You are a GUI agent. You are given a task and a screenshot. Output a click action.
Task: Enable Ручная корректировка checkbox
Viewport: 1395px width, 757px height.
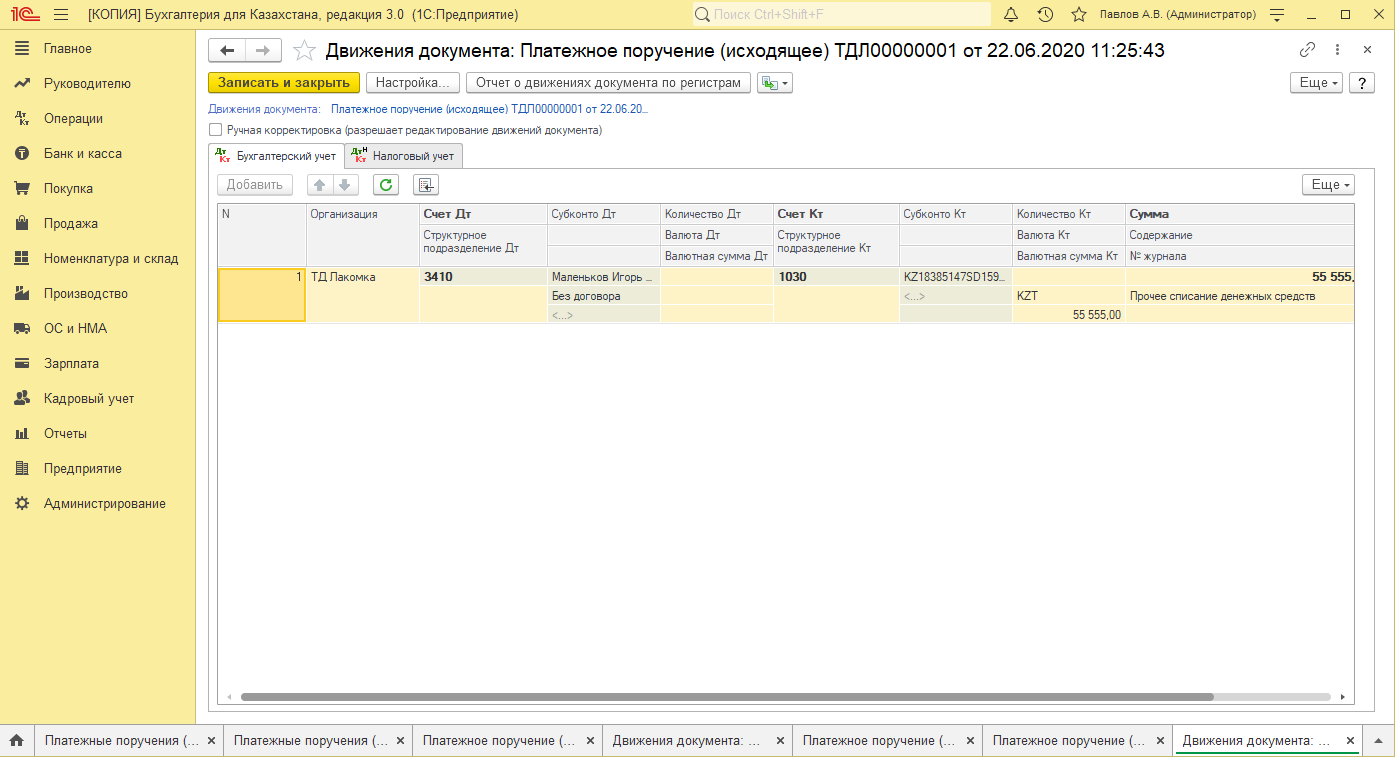215,130
